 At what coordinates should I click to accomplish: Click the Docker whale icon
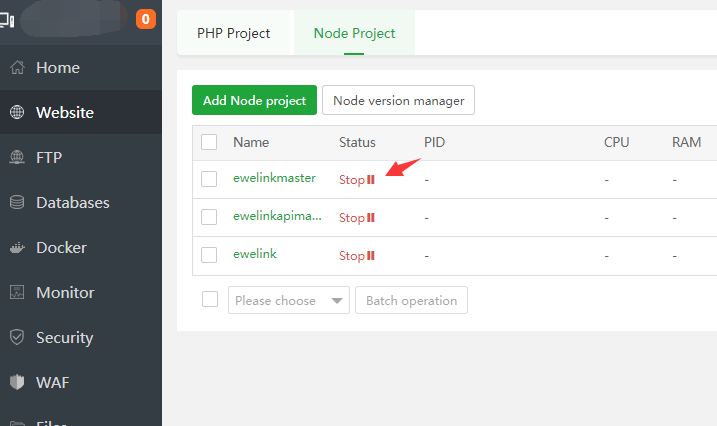[17, 248]
